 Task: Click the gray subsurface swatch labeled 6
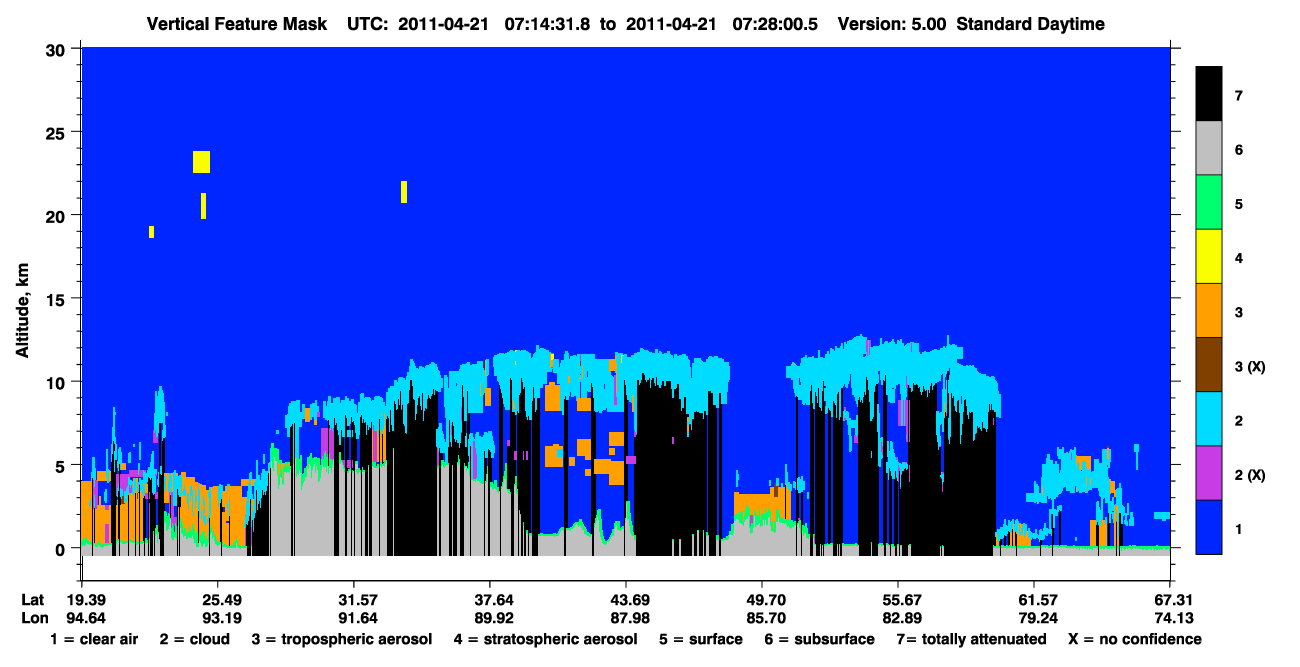pos(1209,148)
